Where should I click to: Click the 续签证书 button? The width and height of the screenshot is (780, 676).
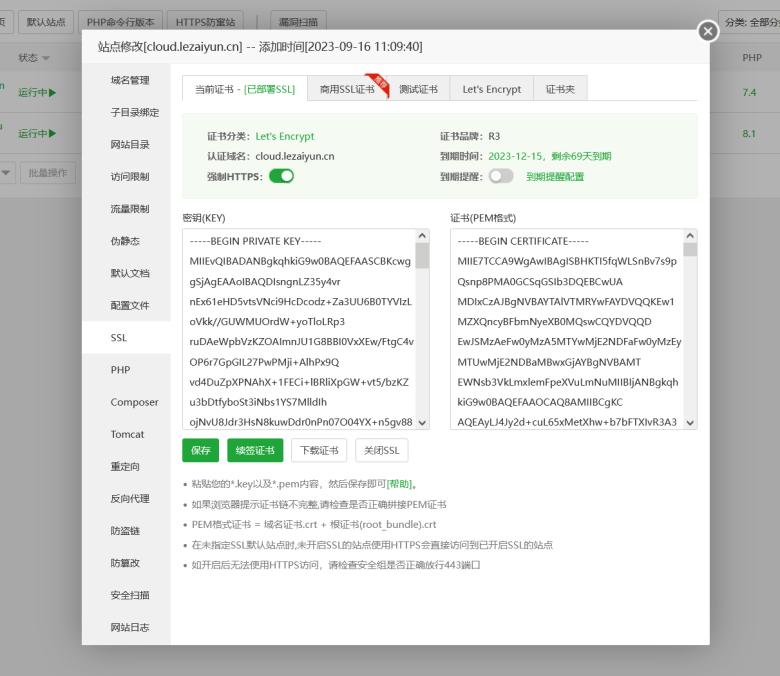click(255, 450)
